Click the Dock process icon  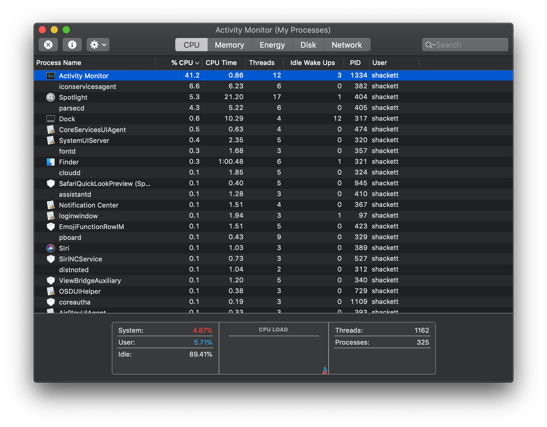coord(51,119)
